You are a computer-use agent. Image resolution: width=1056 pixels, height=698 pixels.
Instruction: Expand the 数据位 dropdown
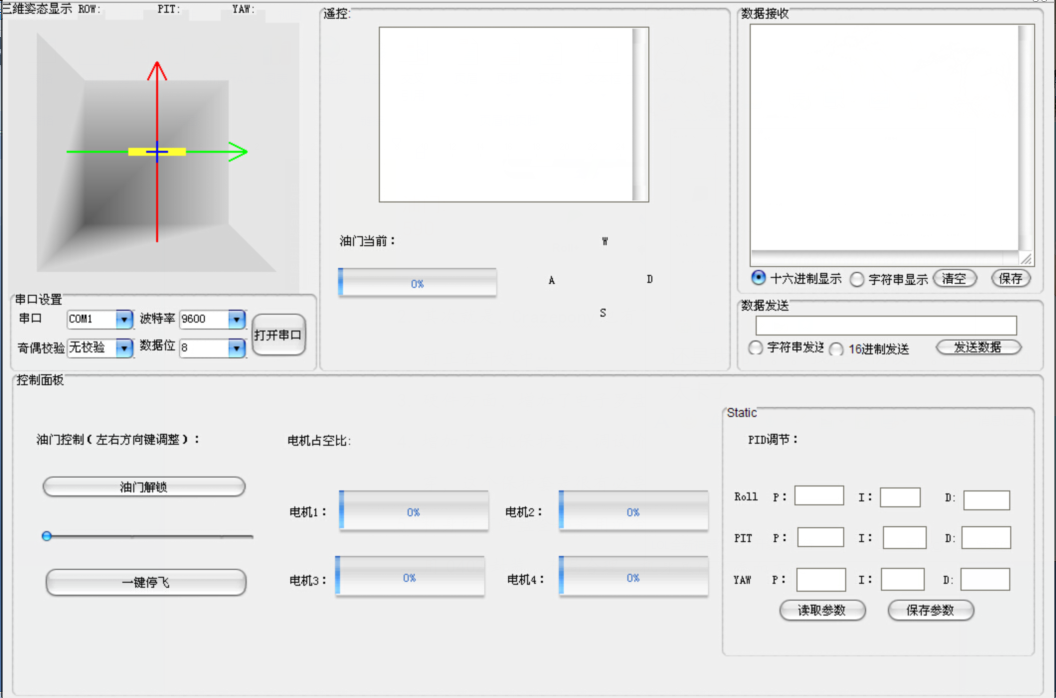tap(236, 348)
